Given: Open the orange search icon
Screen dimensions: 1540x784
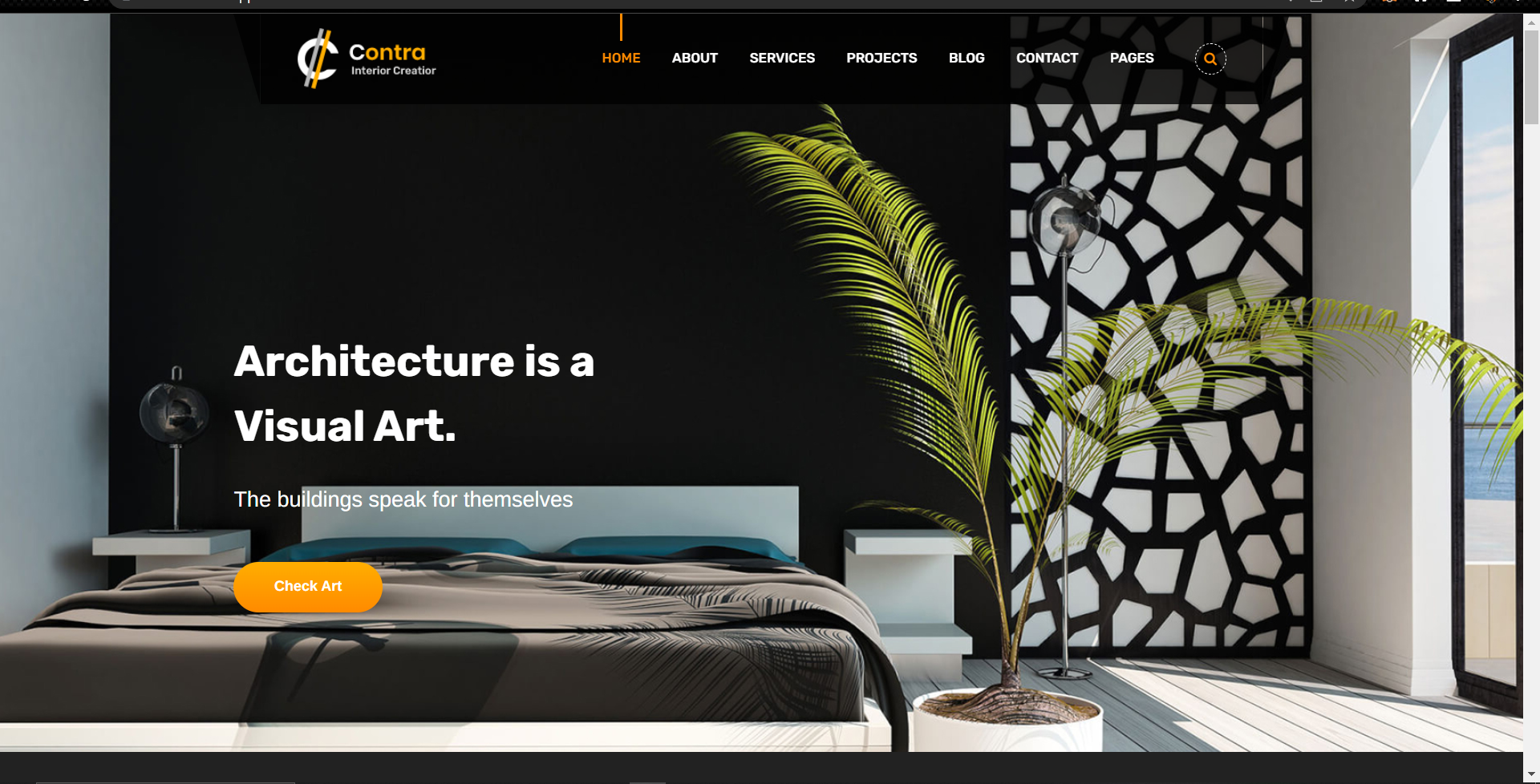Looking at the screenshot, I should pos(1210,59).
